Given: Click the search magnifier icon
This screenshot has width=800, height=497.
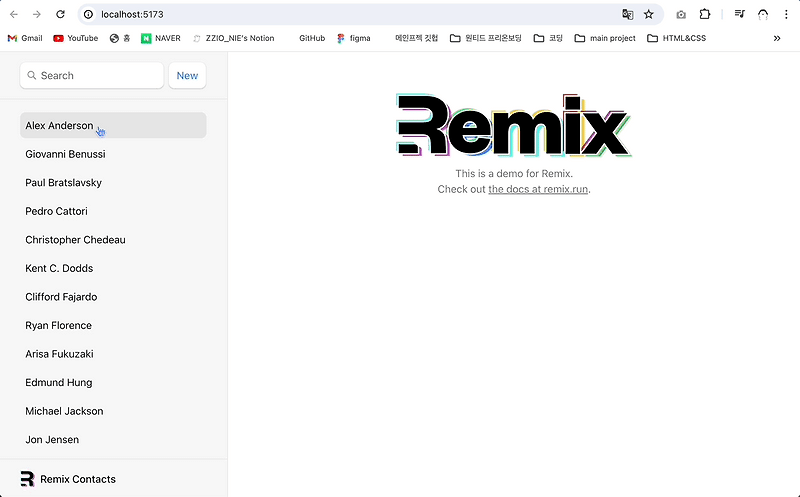Looking at the screenshot, I should point(32,76).
